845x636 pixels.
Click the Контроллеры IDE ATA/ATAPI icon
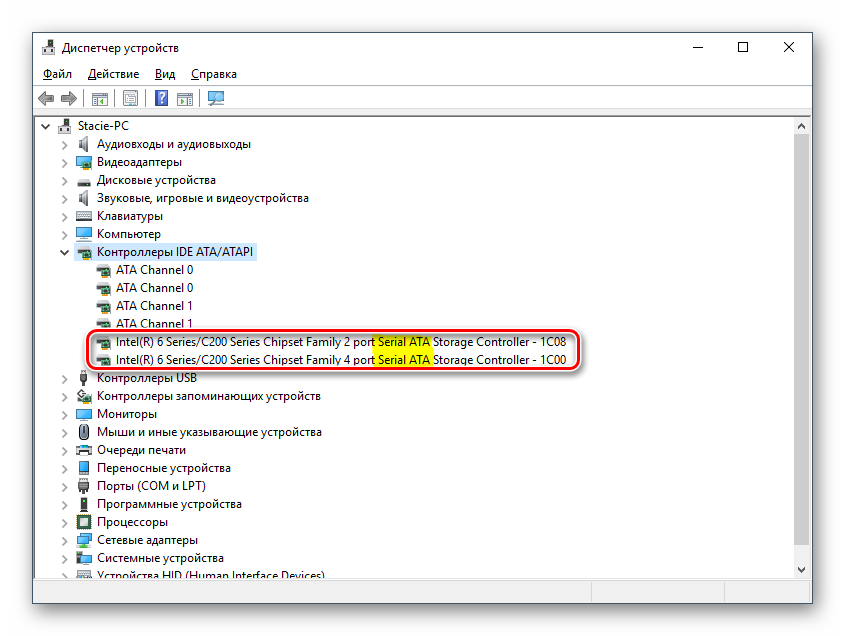pyautogui.click(x=85, y=252)
